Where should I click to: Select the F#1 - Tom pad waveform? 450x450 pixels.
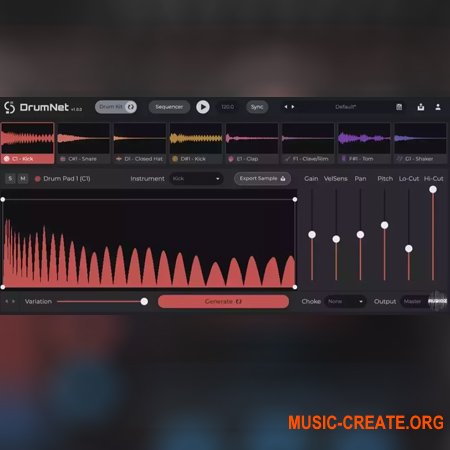364,138
